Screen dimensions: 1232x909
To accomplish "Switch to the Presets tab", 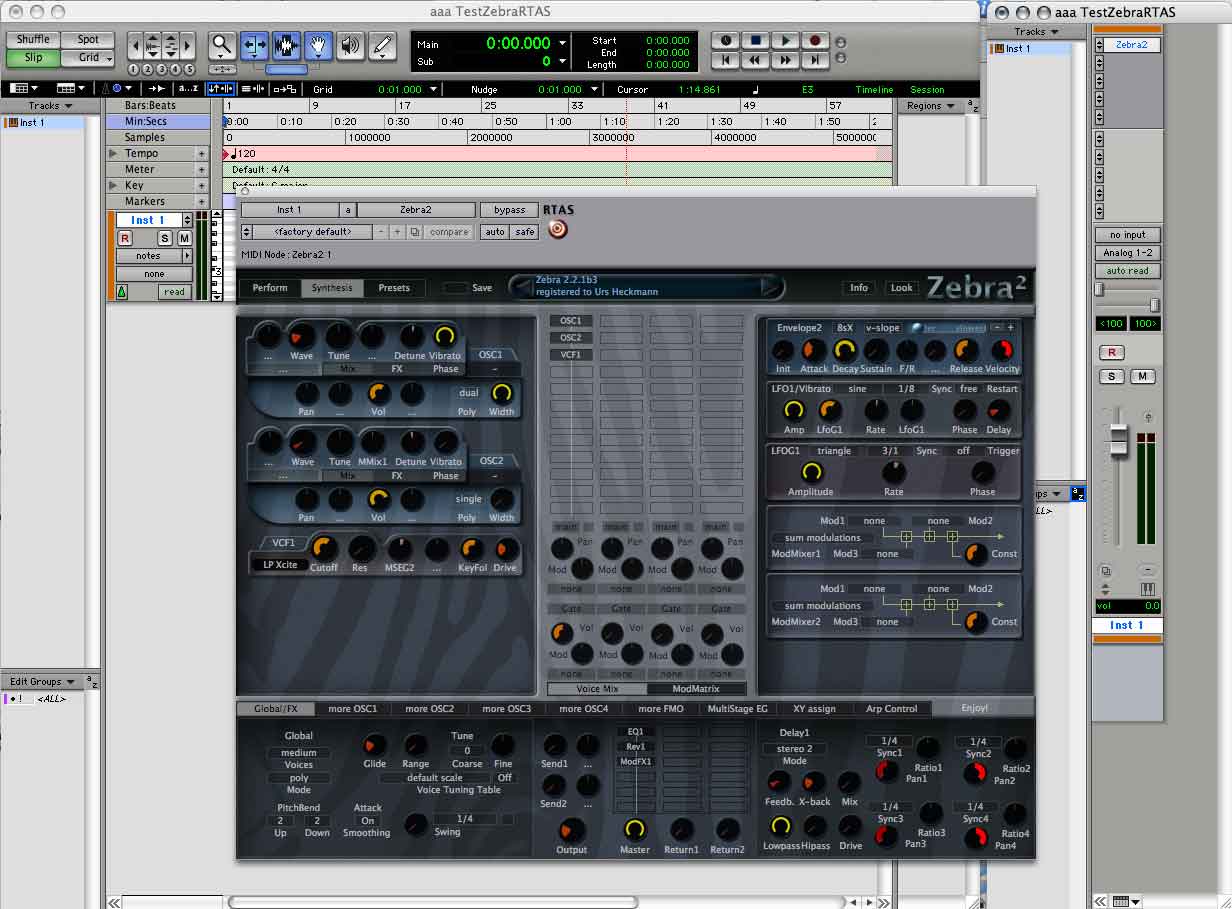I will tap(394, 288).
